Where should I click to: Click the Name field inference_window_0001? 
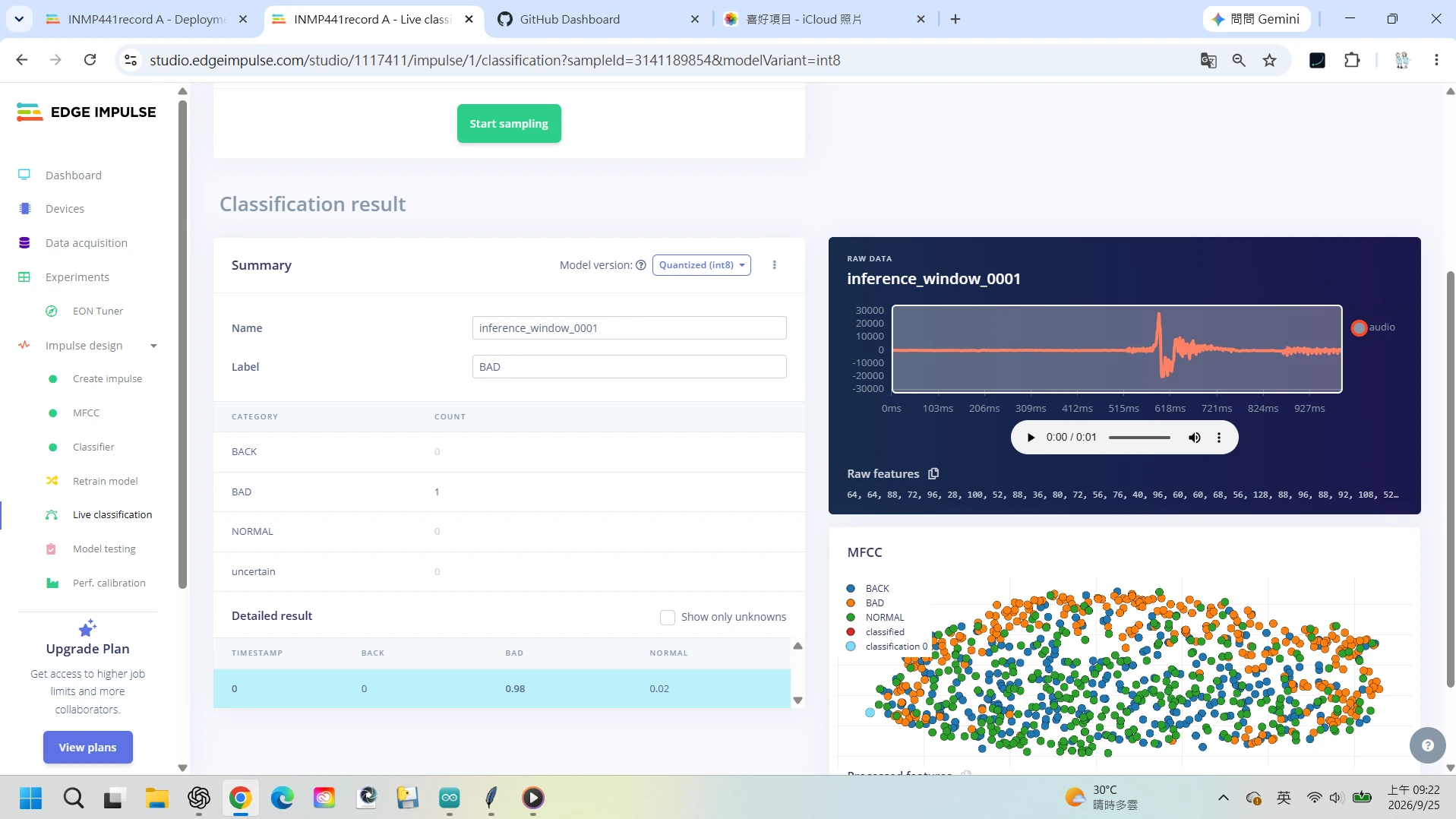pos(629,328)
